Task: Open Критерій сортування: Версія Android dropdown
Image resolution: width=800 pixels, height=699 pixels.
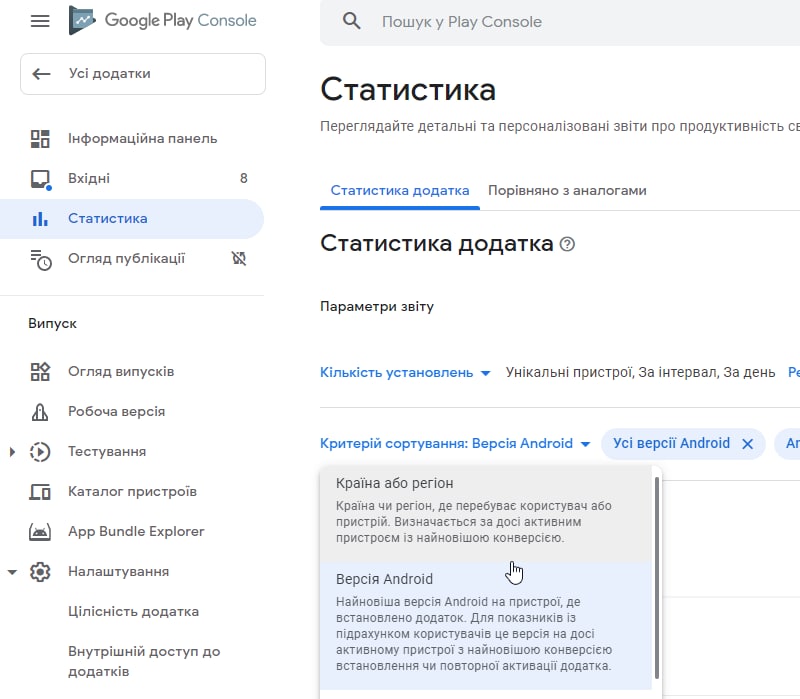Action: (x=455, y=443)
